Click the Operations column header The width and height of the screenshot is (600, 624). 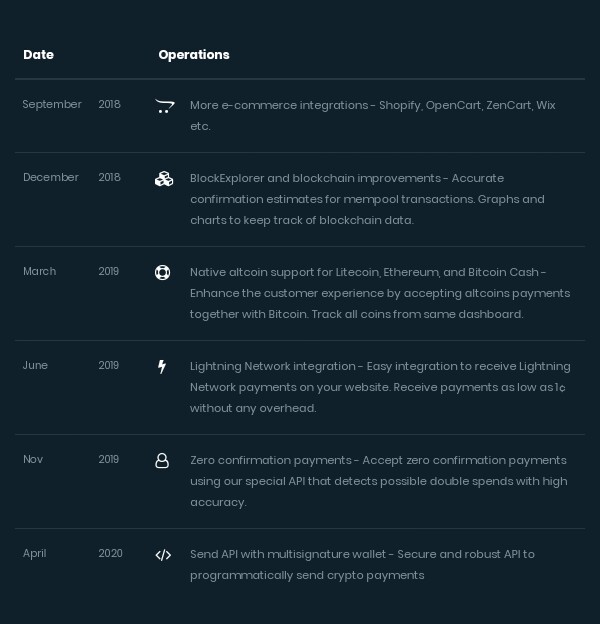[194, 55]
